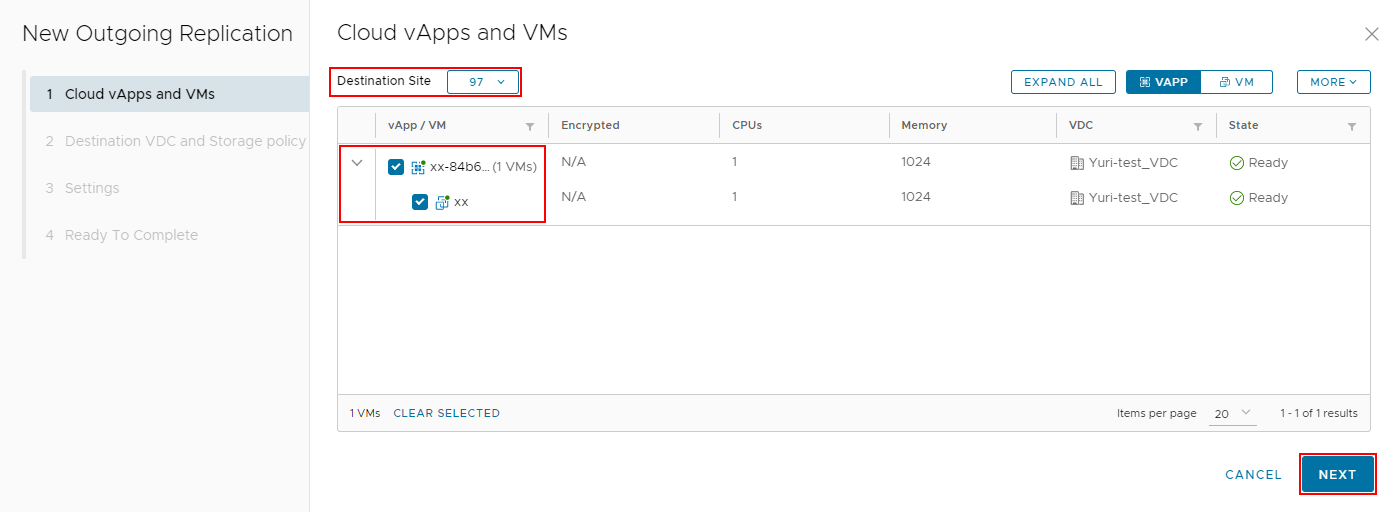Close the New Outgoing Replication dialog
Viewport: 1396px width, 512px height.
[x=1372, y=34]
